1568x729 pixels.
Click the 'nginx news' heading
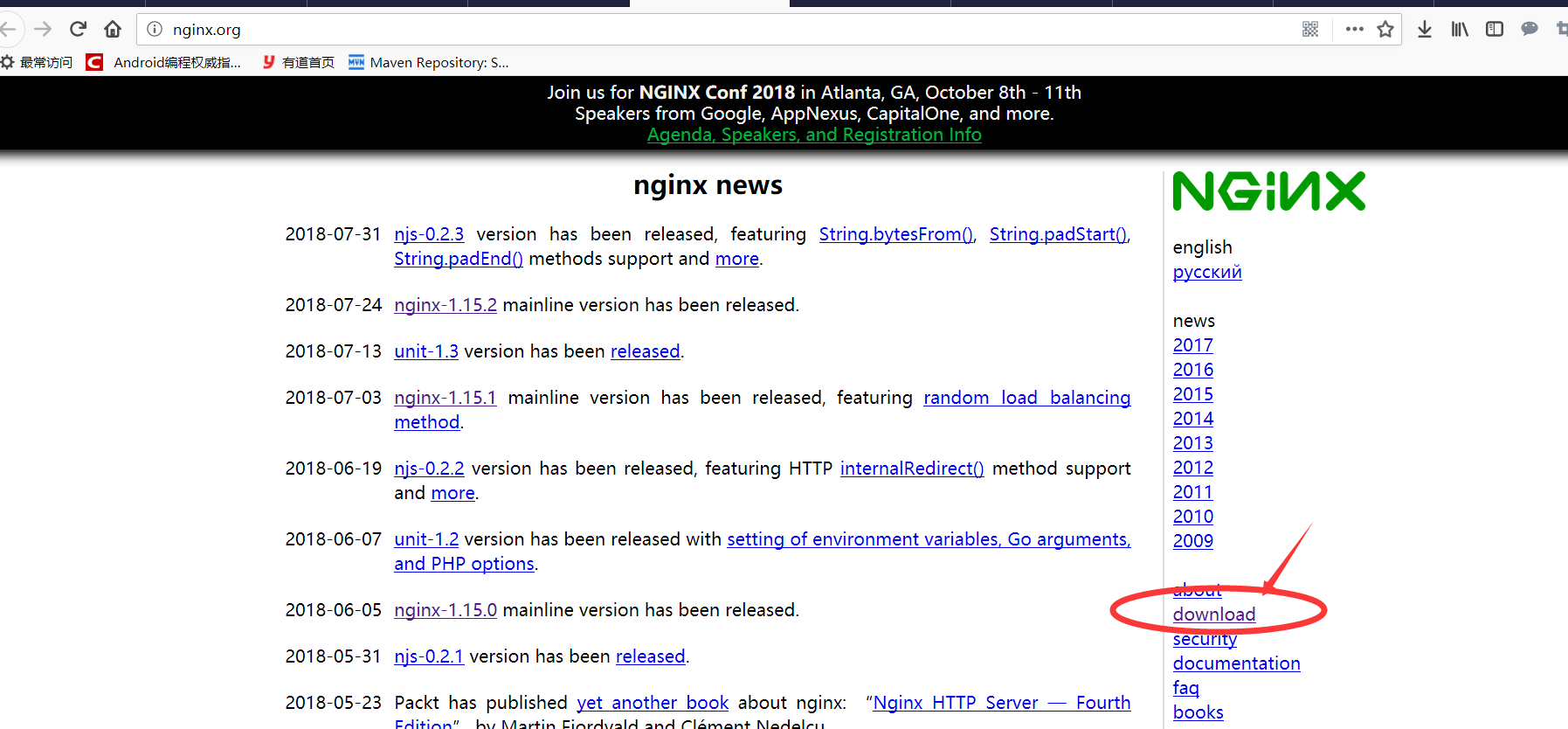[708, 185]
